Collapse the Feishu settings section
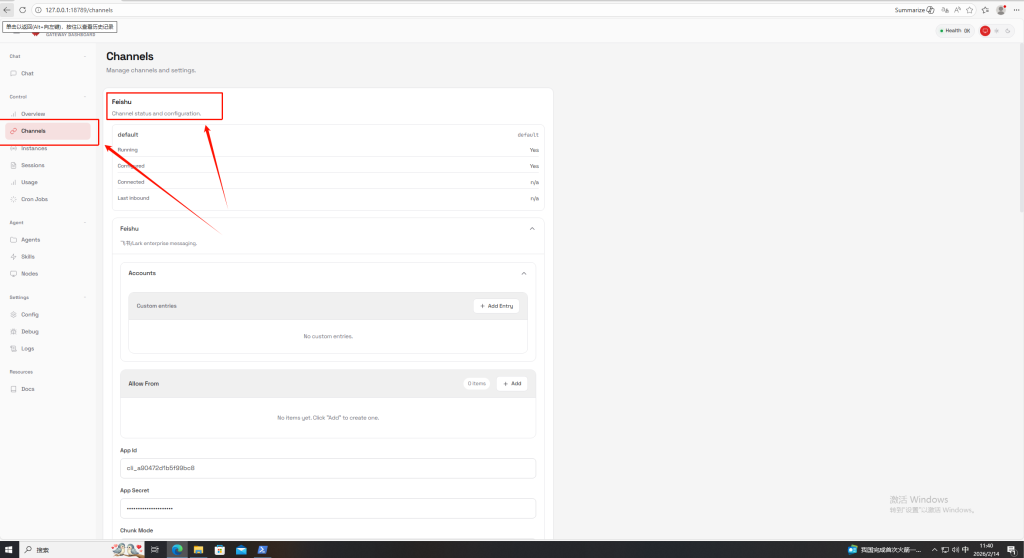 pyautogui.click(x=531, y=229)
